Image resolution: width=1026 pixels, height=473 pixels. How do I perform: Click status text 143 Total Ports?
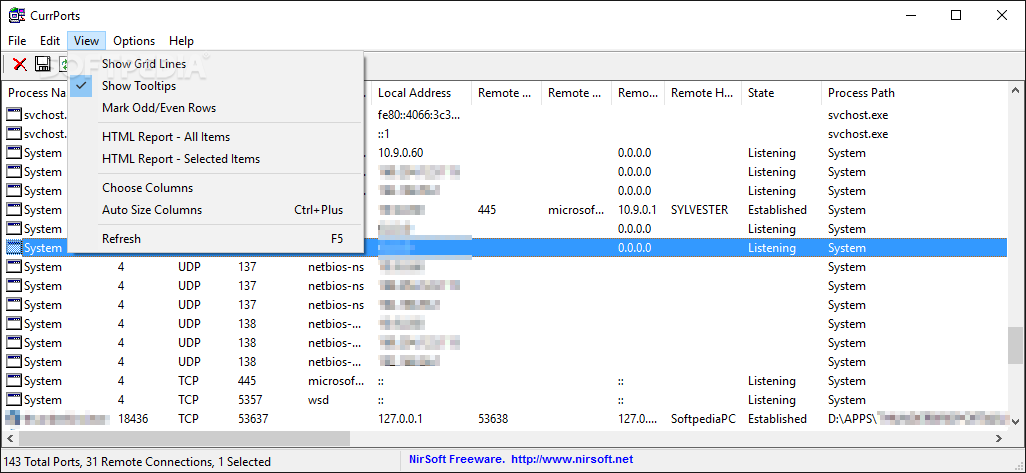[x=44, y=462]
